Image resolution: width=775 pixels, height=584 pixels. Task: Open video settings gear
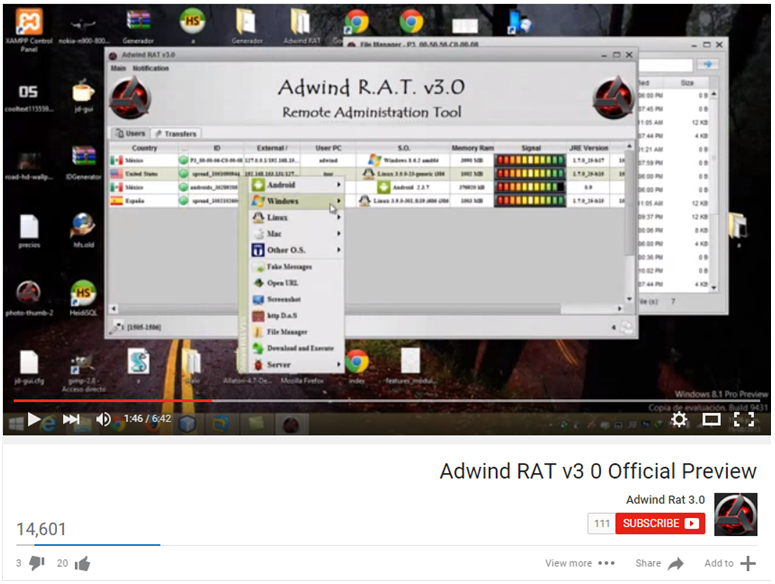pos(679,420)
